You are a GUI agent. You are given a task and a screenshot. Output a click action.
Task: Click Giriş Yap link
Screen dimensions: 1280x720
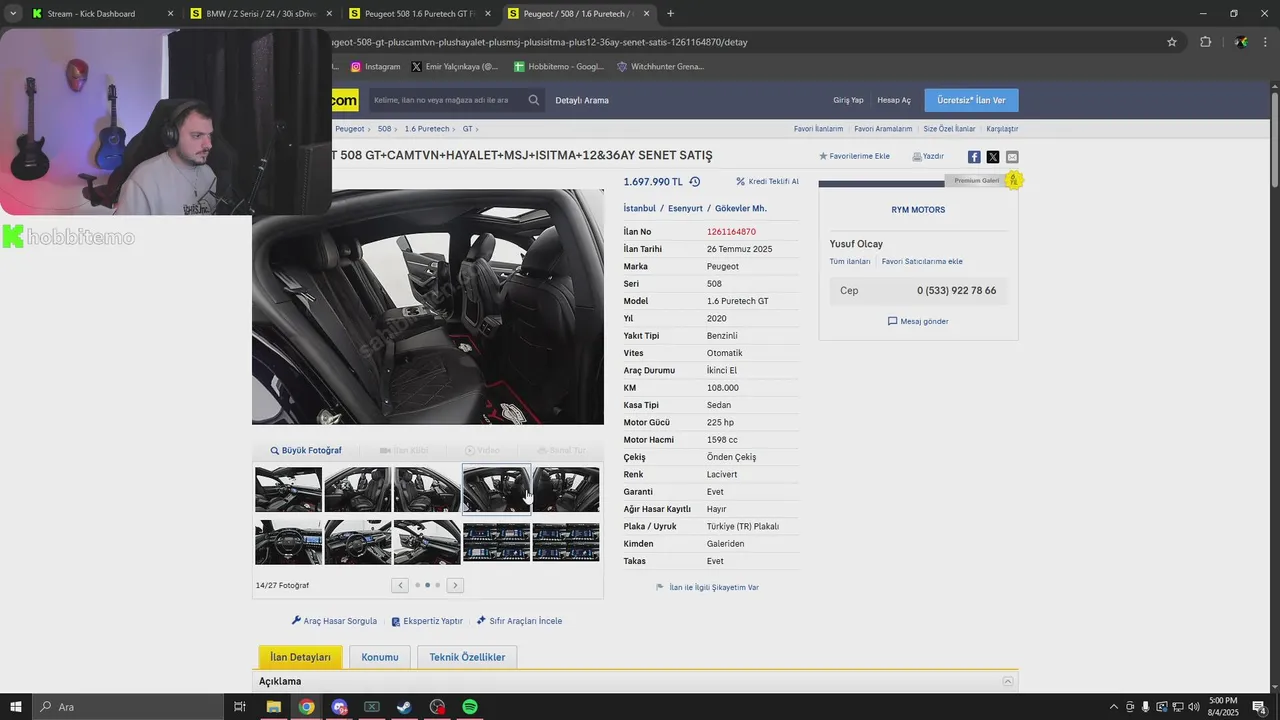tap(848, 100)
